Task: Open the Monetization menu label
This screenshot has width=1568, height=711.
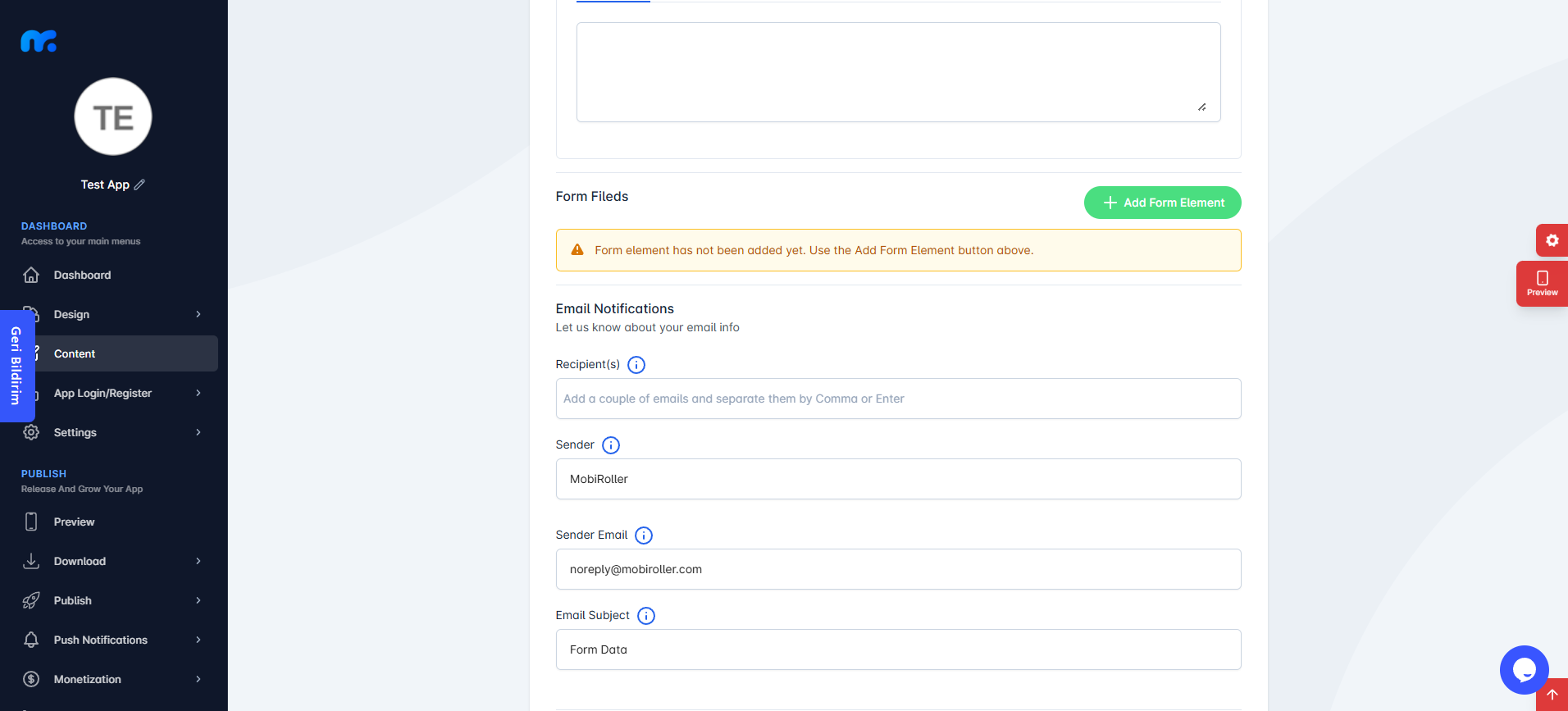Action: (x=87, y=679)
